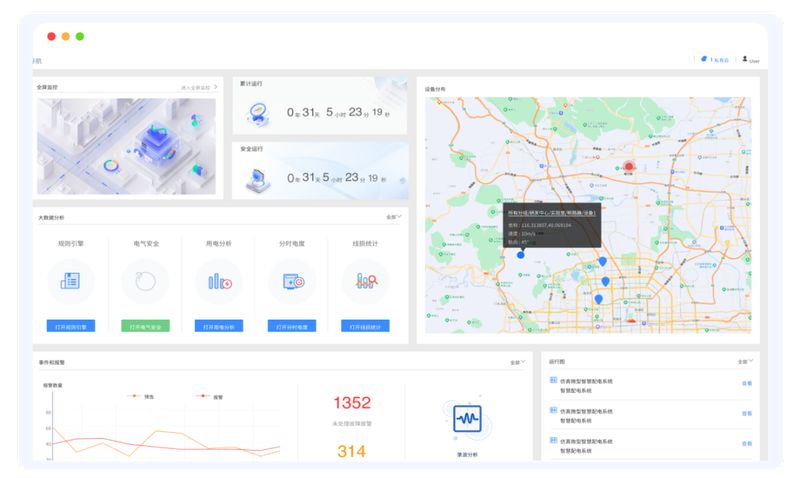Screen dimensions: 800x478
Task: Toggle the 预警 series in chart legend
Action: pyautogui.click(x=141, y=396)
